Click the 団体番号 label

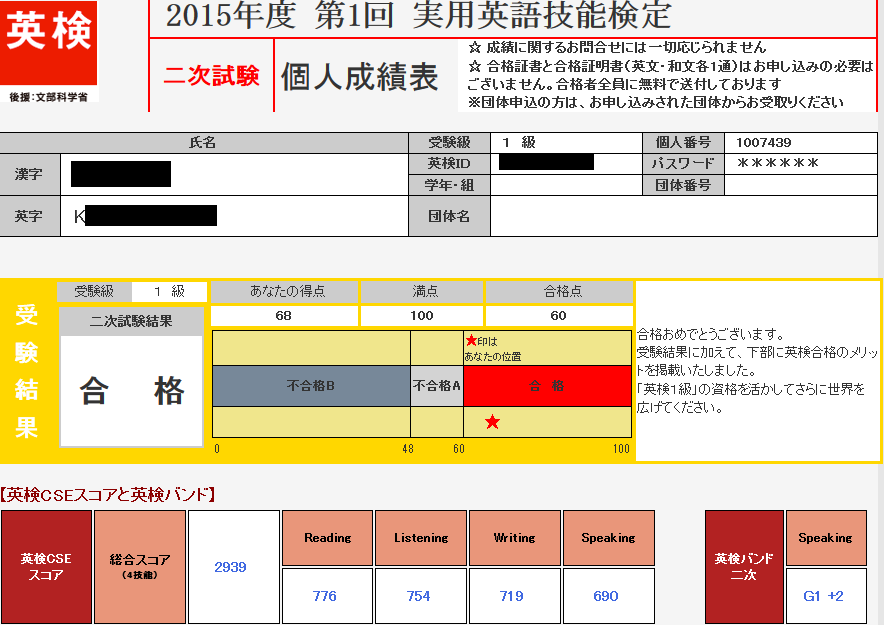pos(683,185)
